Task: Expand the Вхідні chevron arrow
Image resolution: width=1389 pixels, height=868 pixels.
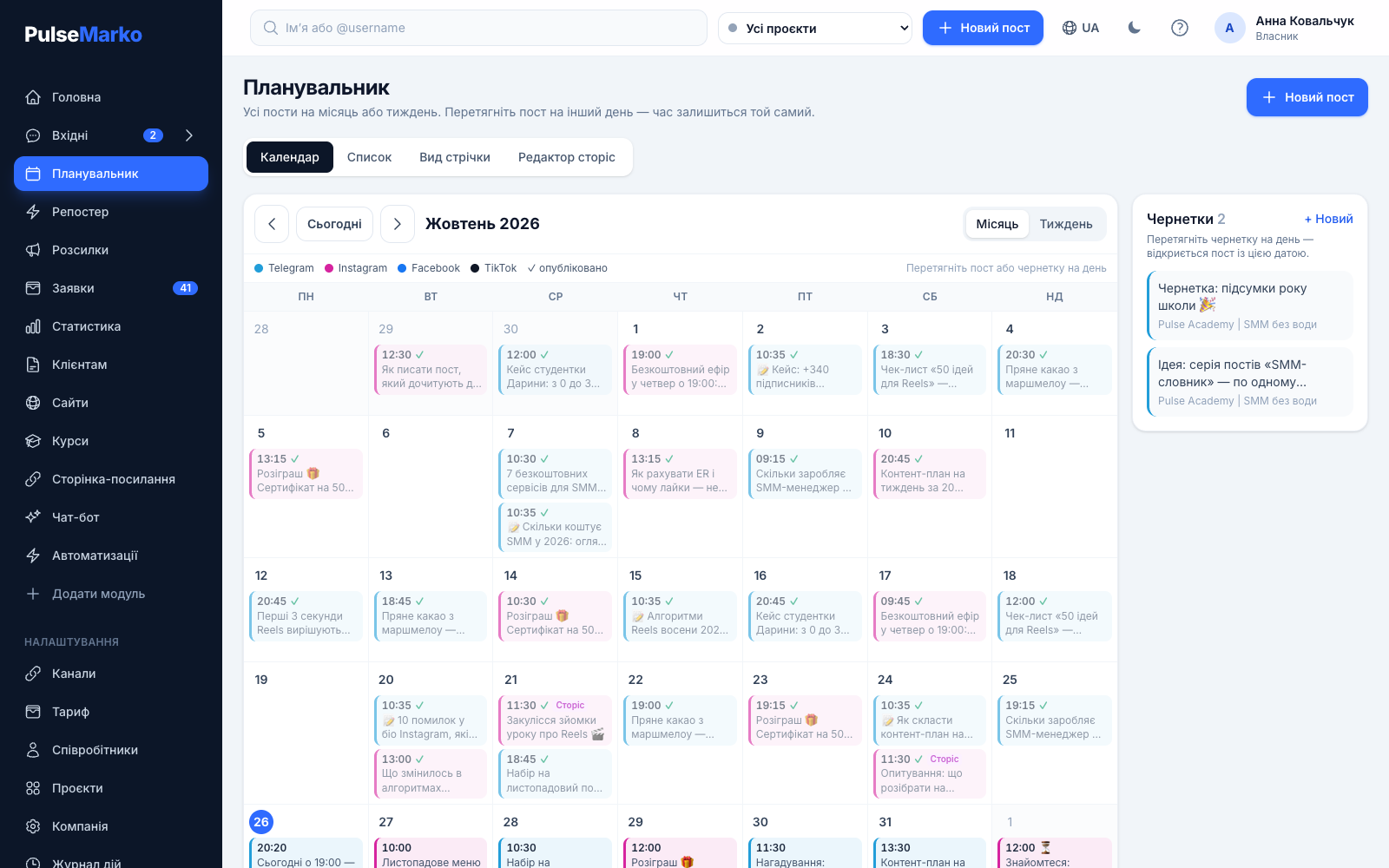Action: coord(189,135)
